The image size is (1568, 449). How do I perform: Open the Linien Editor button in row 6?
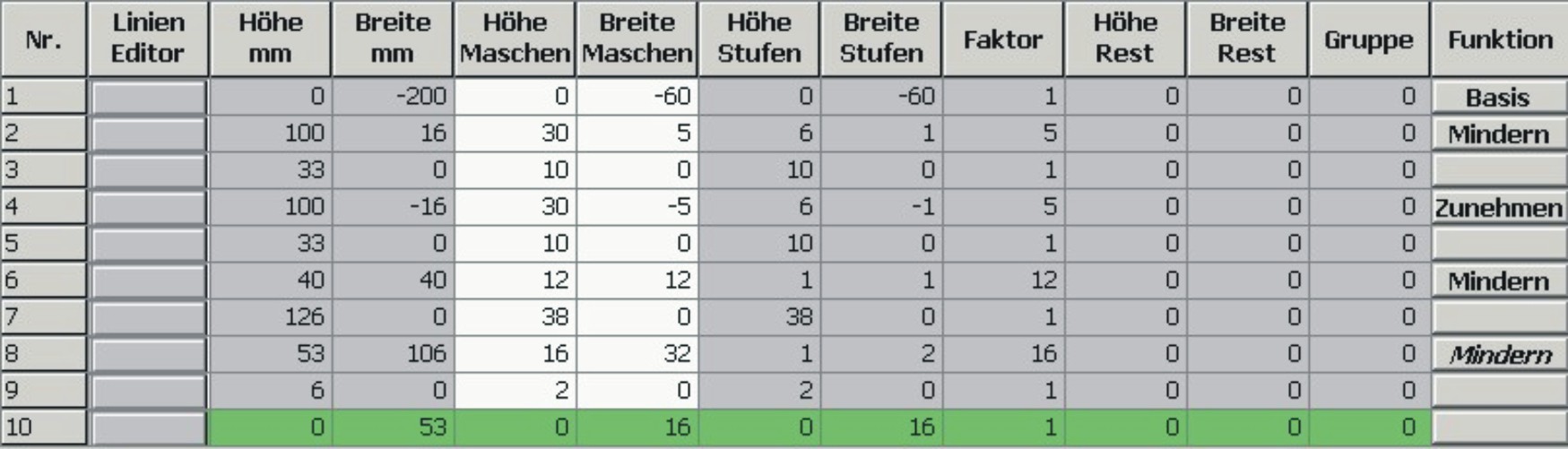[x=149, y=281]
